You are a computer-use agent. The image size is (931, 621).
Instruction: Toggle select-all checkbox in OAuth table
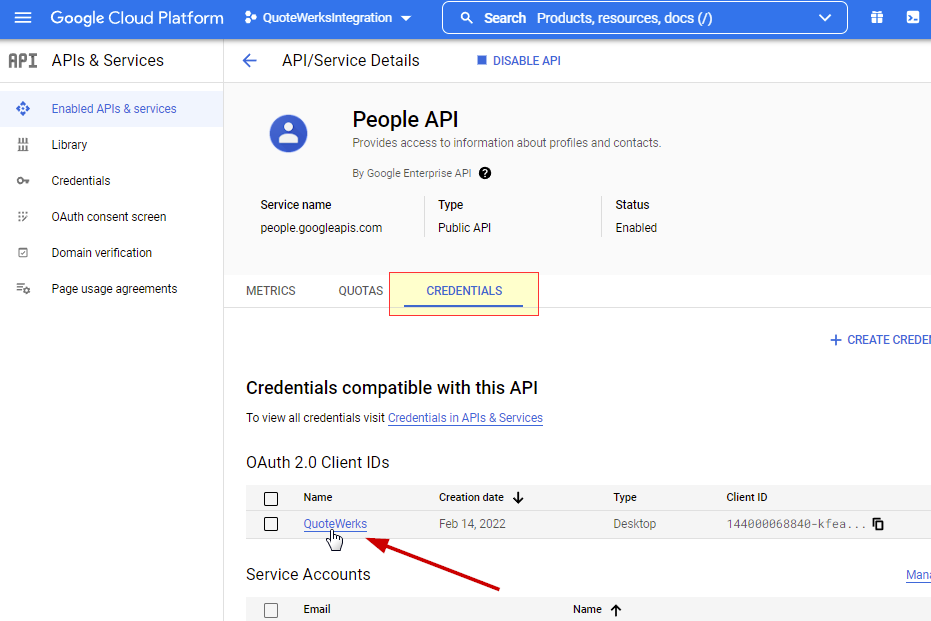coord(271,498)
